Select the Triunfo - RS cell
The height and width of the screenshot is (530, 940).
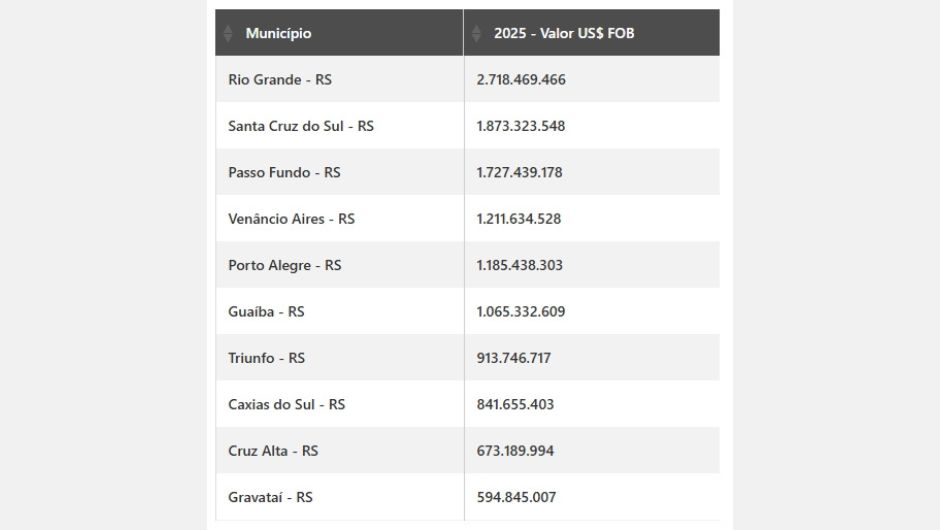(267, 358)
